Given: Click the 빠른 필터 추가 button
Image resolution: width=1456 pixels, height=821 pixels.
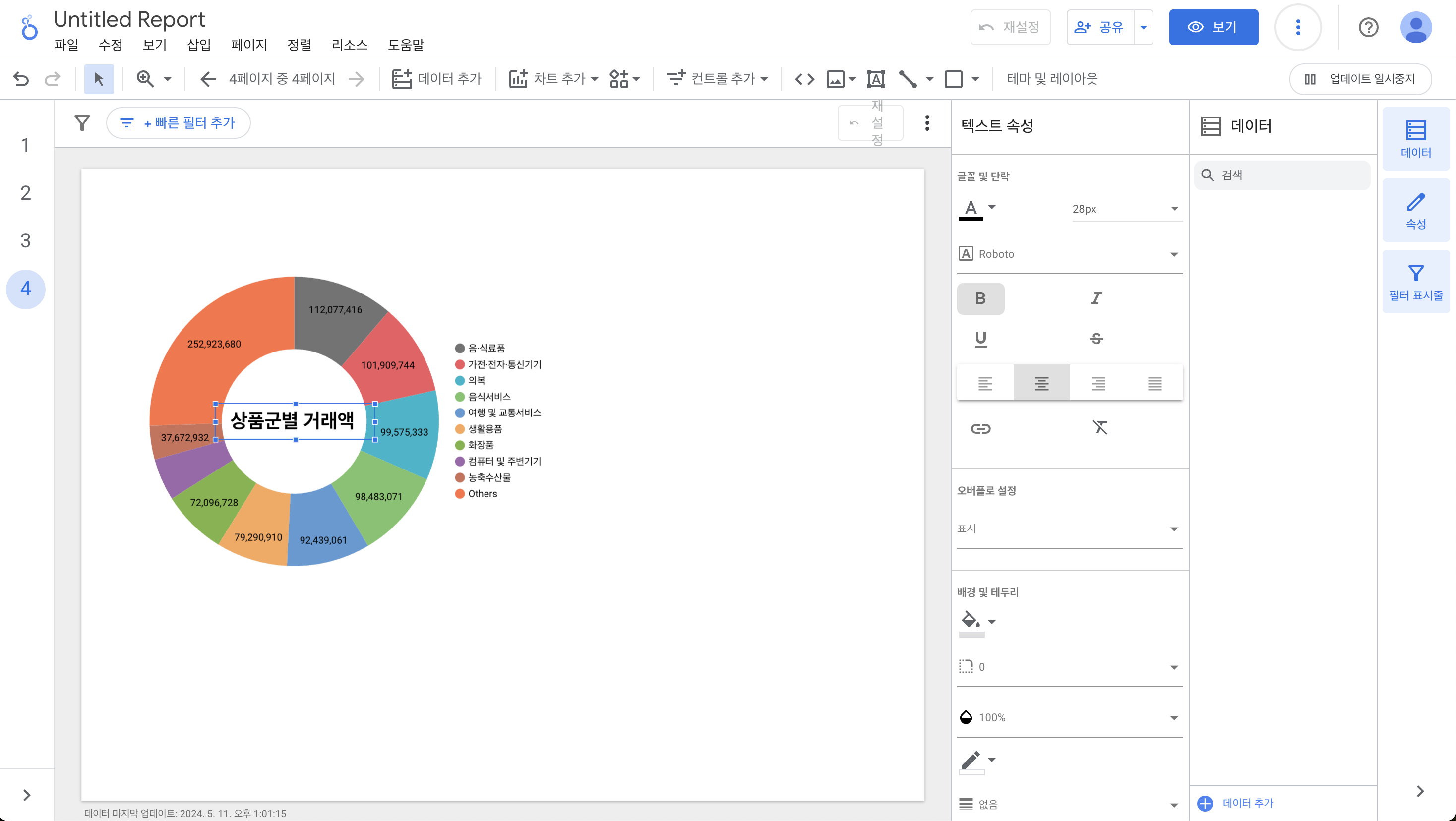Looking at the screenshot, I should point(179,122).
